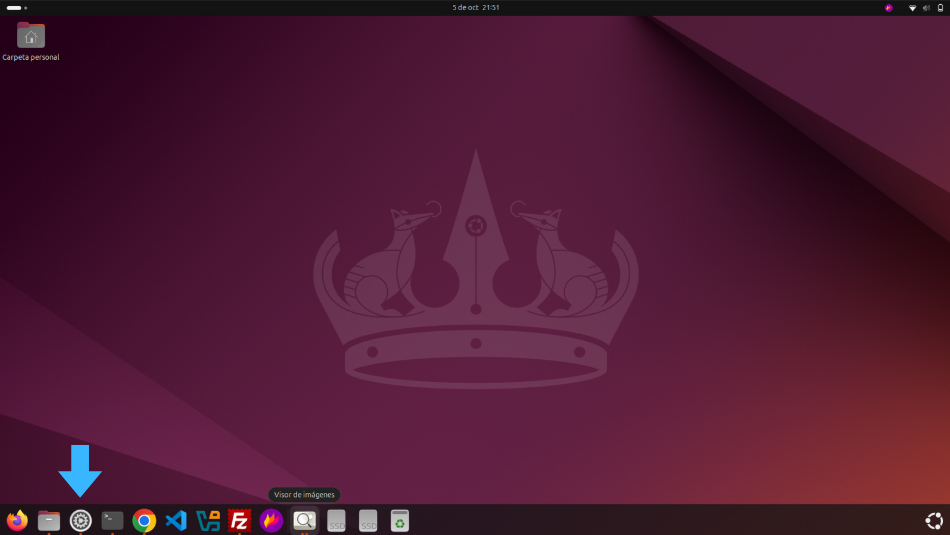Launch the Files manager from the dock
Screen dimensions: 950x535
tap(49, 520)
